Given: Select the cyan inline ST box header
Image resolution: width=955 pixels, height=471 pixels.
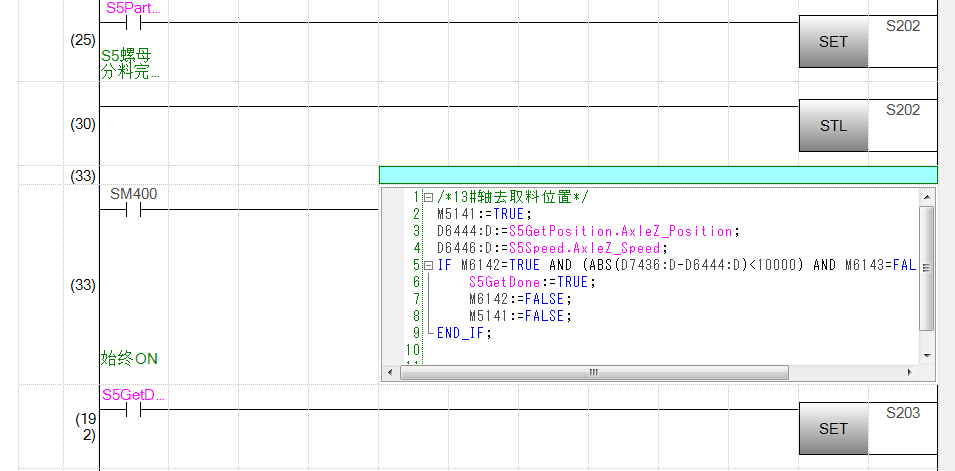Looking at the screenshot, I should [658, 175].
